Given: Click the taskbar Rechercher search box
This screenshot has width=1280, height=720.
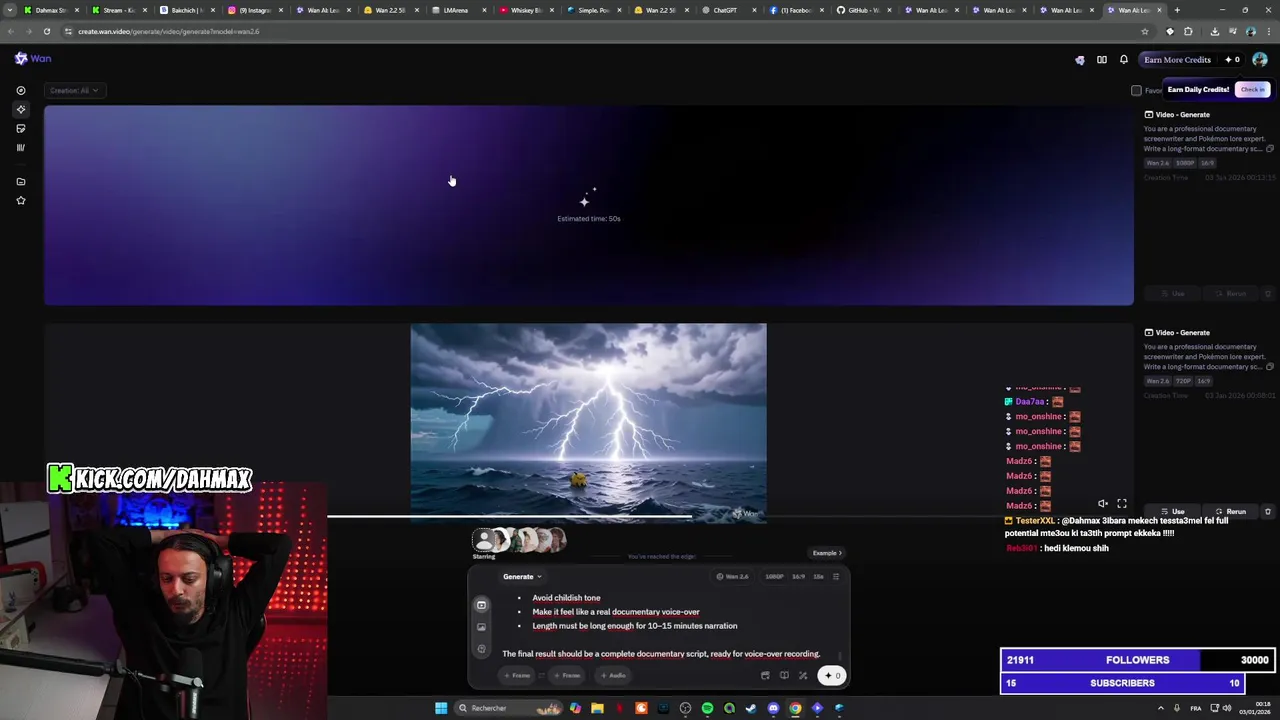Looking at the screenshot, I should 510,708.
